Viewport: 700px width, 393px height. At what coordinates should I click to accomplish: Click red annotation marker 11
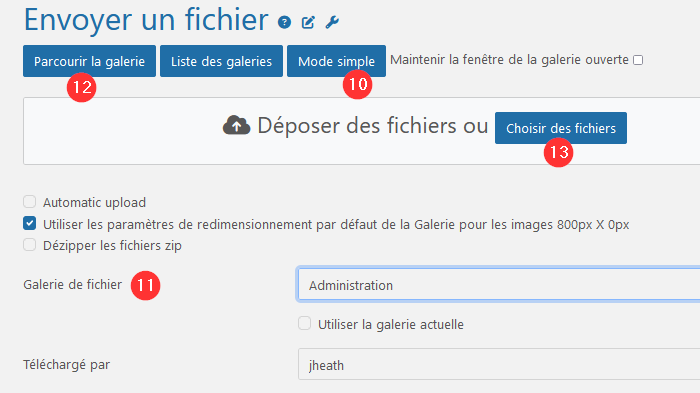click(x=146, y=285)
